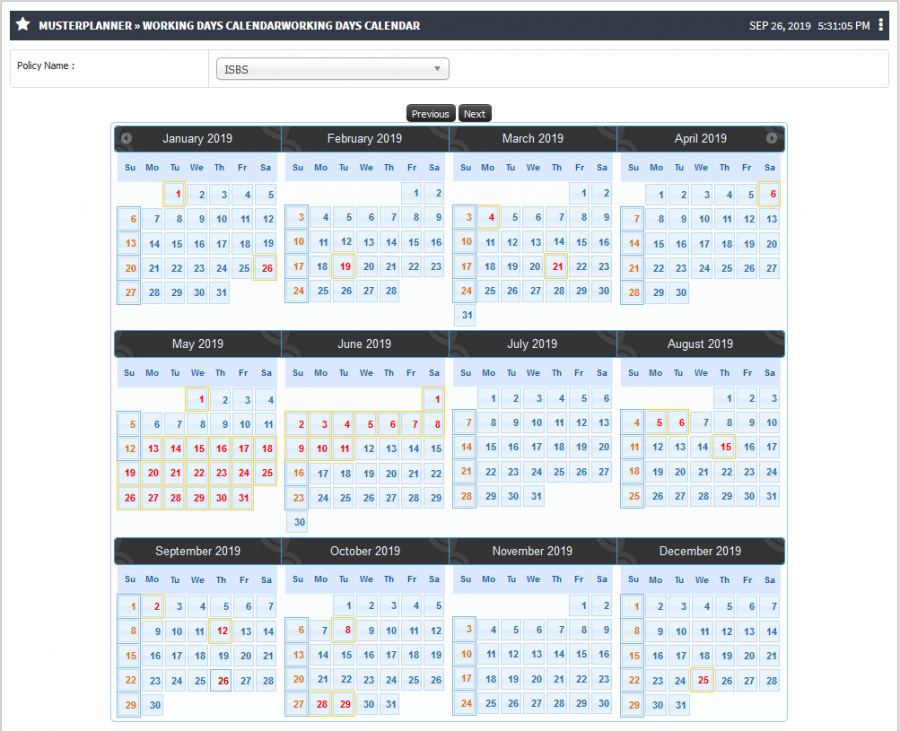This screenshot has width=900, height=731.
Task: Click the favorite star icon in header
Action: [x=23, y=25]
